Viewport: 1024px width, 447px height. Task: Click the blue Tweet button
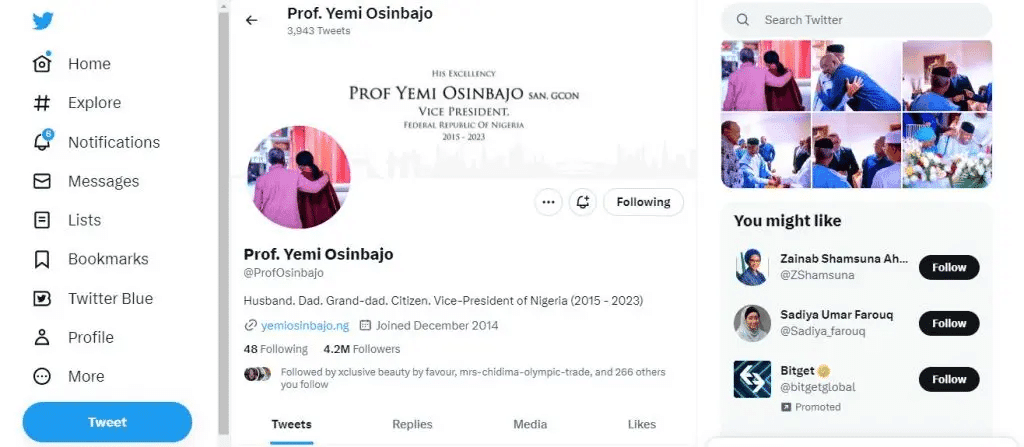[107, 422]
